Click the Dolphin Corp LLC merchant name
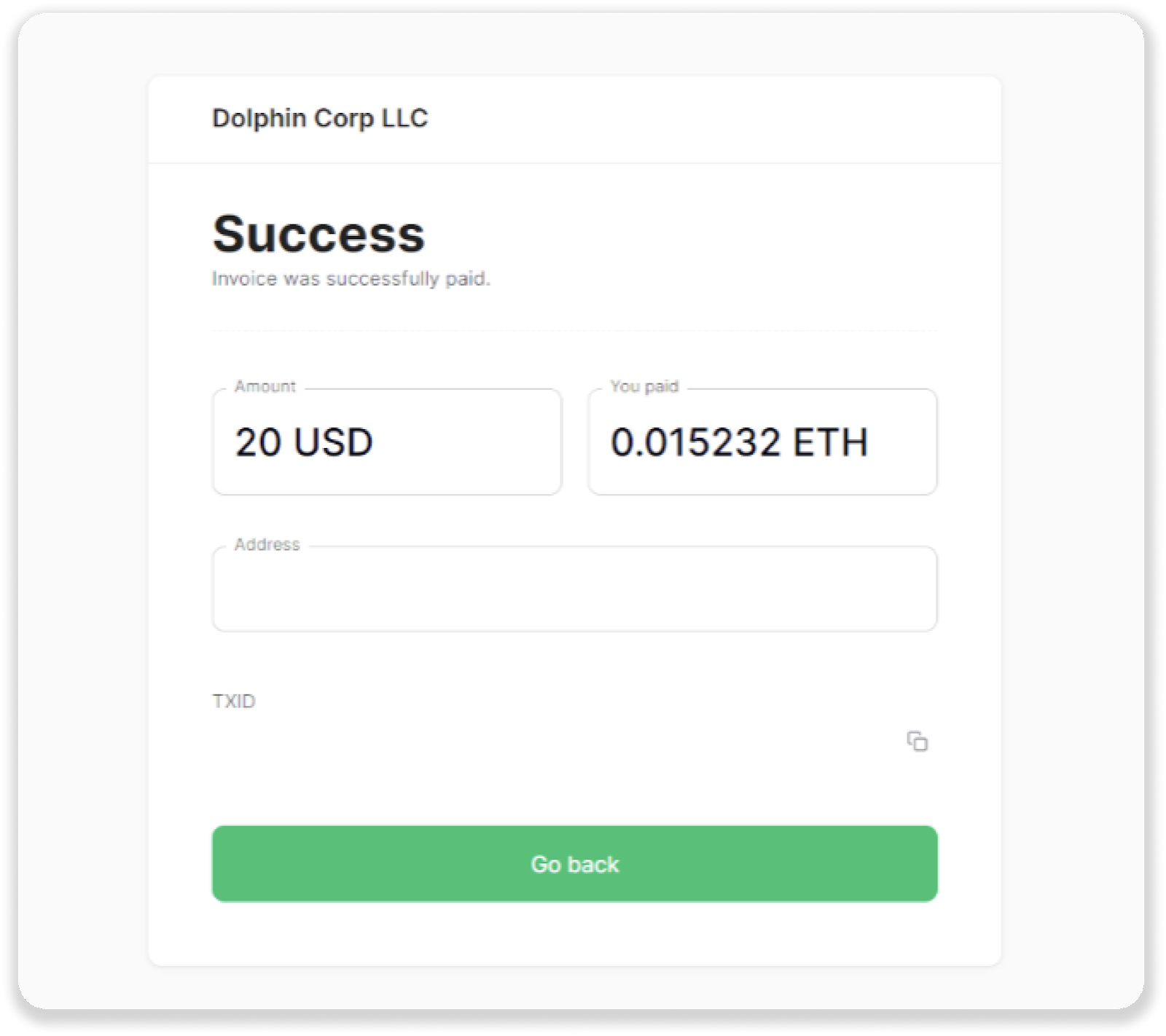The image size is (1166, 1036). [x=320, y=118]
